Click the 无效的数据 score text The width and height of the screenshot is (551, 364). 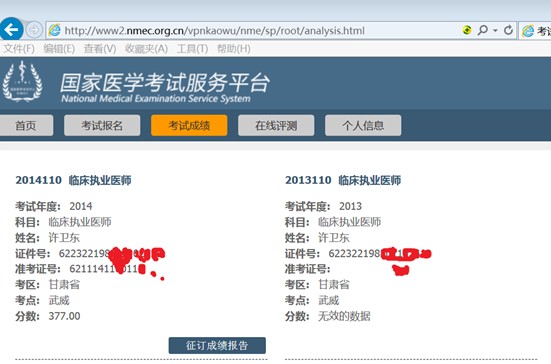click(x=344, y=316)
